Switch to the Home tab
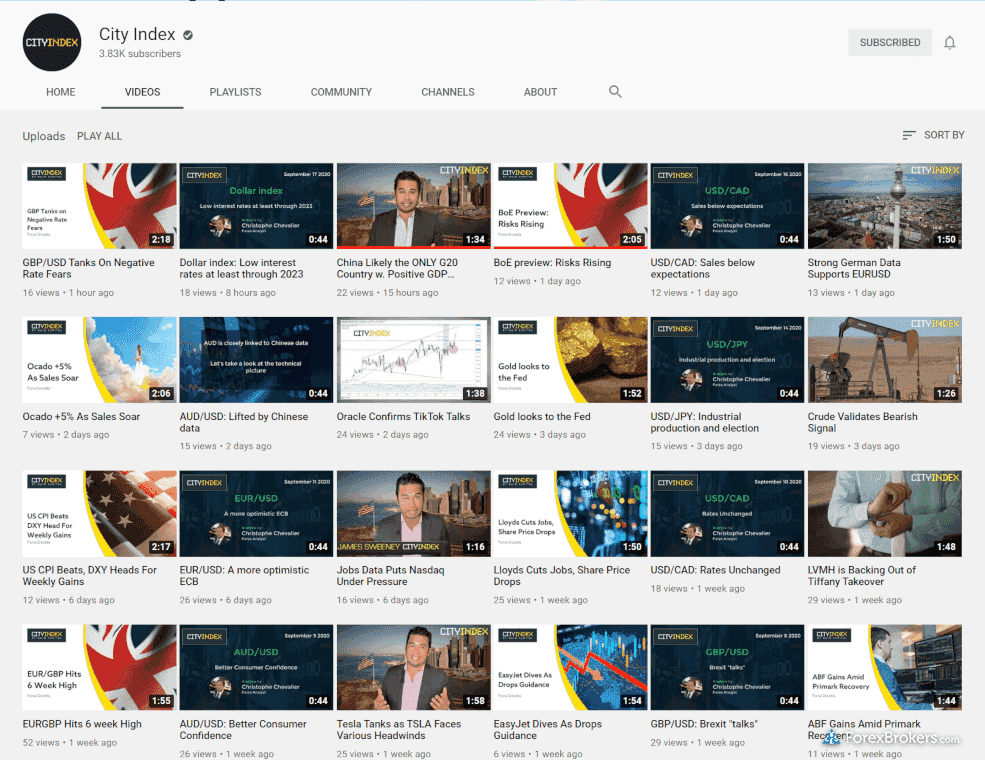 (60, 92)
